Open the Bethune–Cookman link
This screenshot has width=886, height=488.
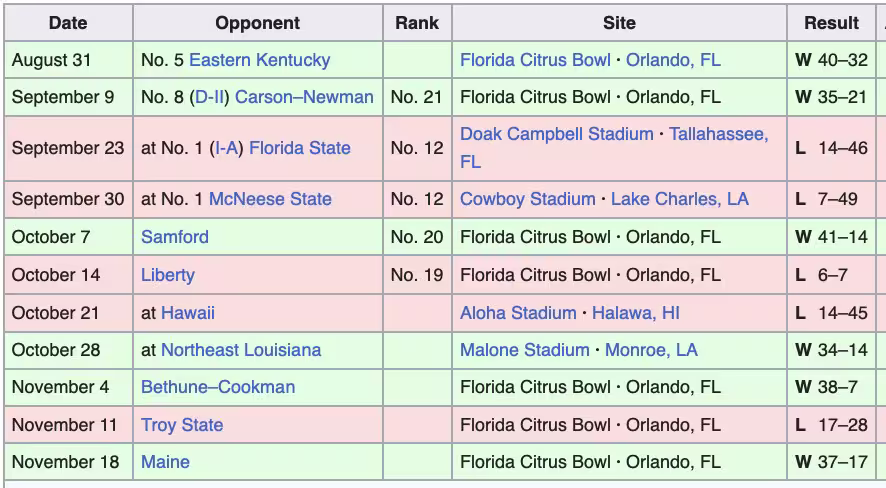[x=218, y=387]
